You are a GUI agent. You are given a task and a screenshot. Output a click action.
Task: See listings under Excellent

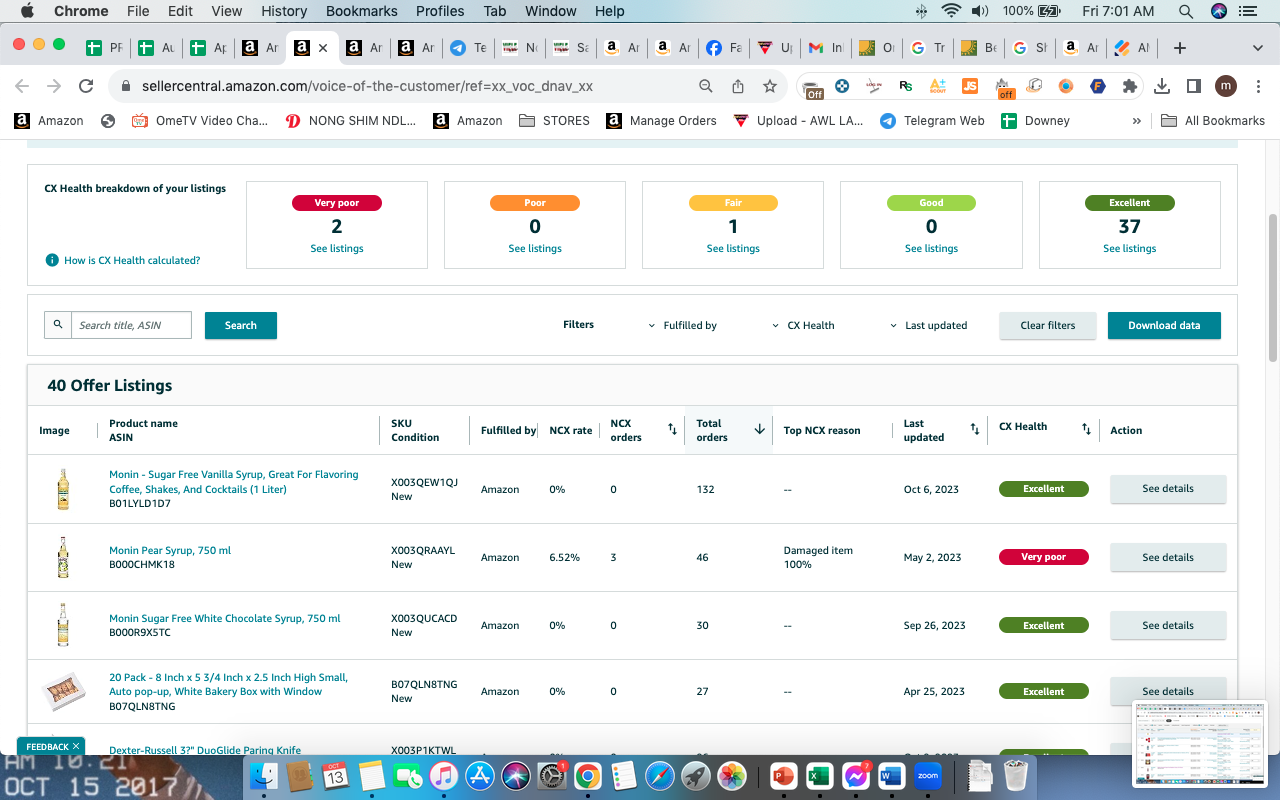1130,248
